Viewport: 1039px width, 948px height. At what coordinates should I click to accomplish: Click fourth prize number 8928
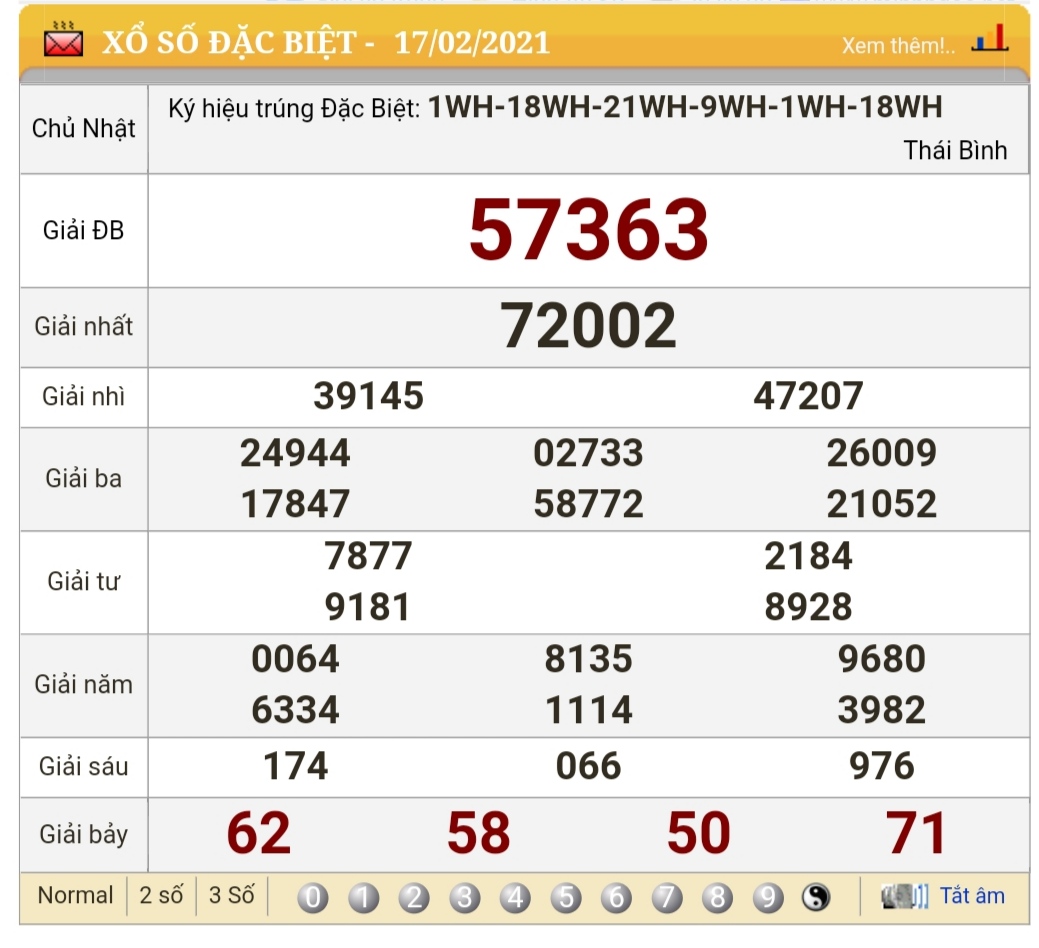(808, 607)
